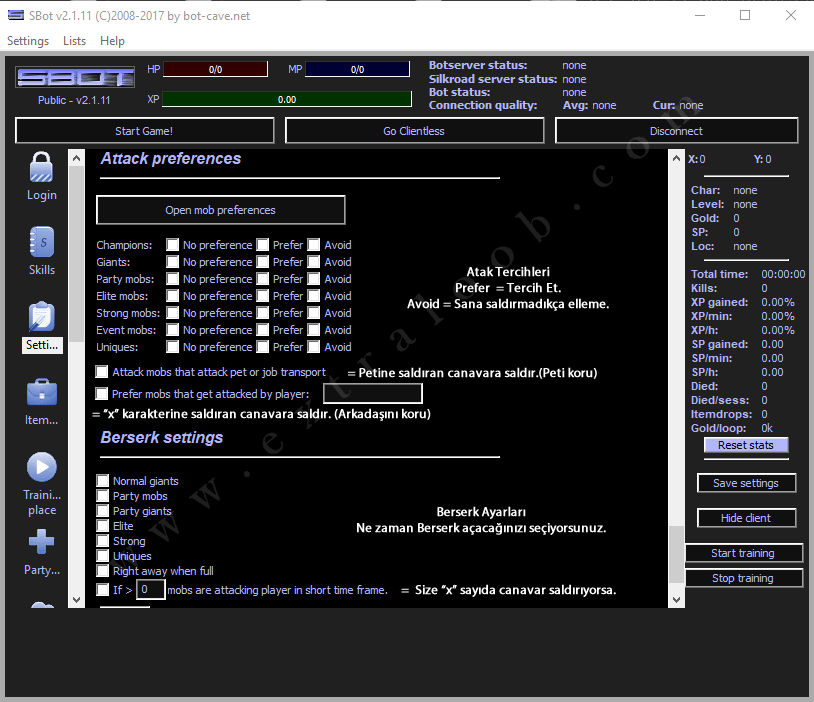
Task: Open the Training place play icon
Action: tap(42, 467)
